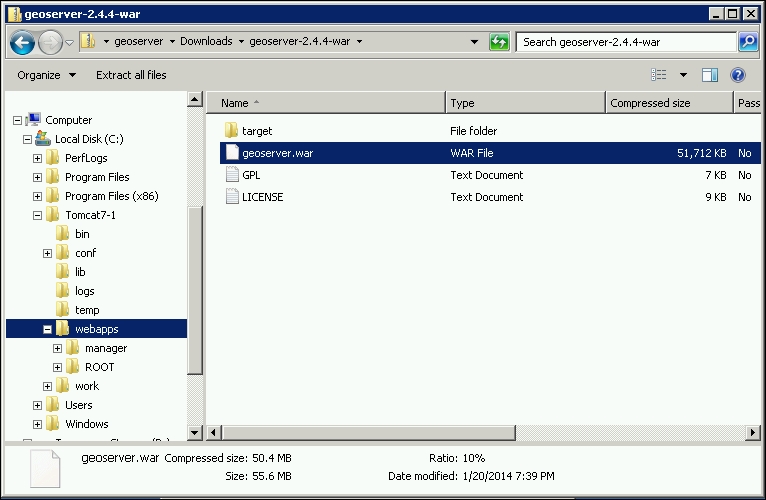Select geoserver breadcrumb in address bar
Viewport: 766px width, 500px height.
tap(139, 42)
